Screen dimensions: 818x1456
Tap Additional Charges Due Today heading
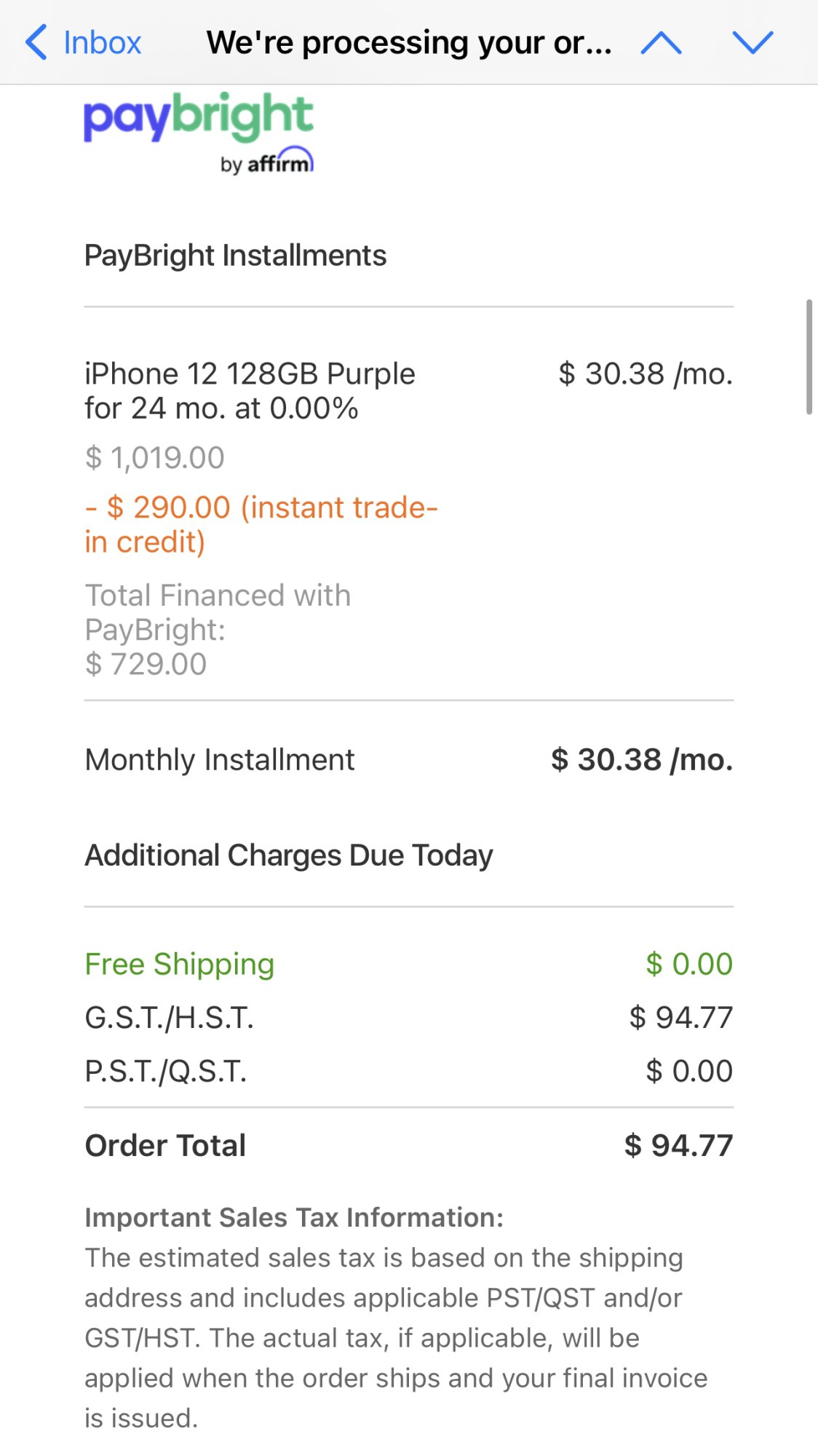coord(289,855)
